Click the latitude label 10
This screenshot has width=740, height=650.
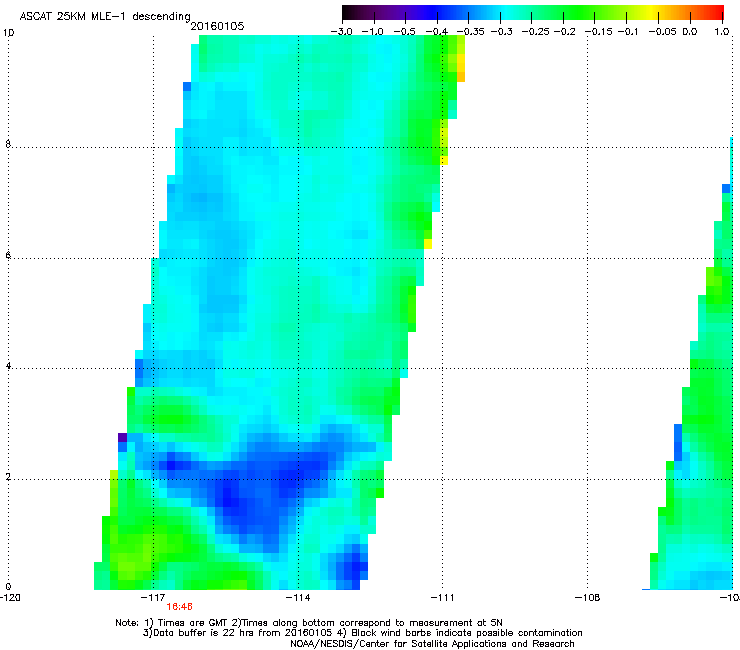coord(8,33)
